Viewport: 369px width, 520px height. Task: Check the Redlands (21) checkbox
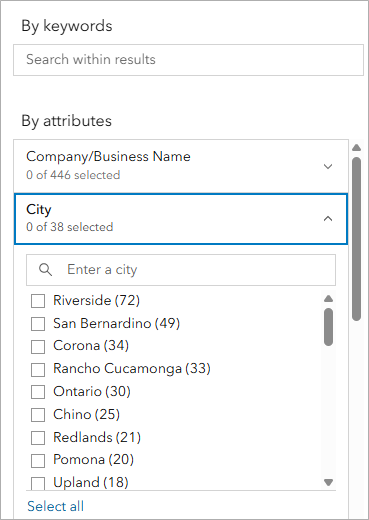(x=38, y=438)
